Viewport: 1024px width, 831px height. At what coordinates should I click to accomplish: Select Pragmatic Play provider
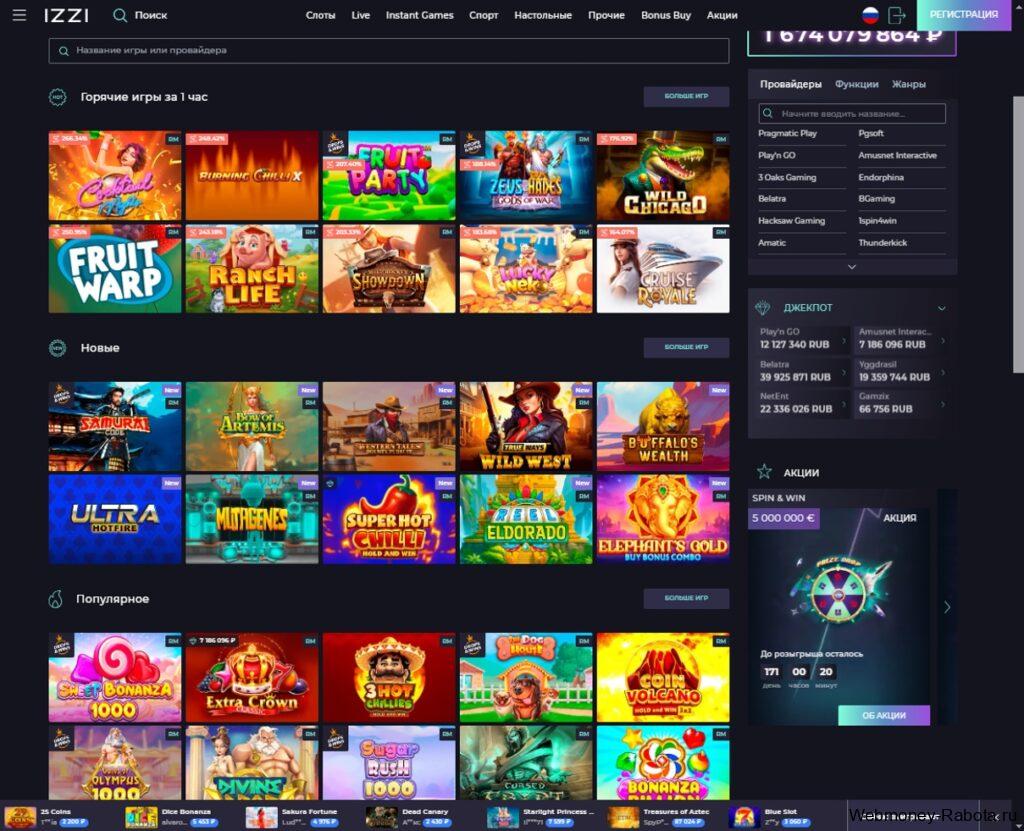788,133
